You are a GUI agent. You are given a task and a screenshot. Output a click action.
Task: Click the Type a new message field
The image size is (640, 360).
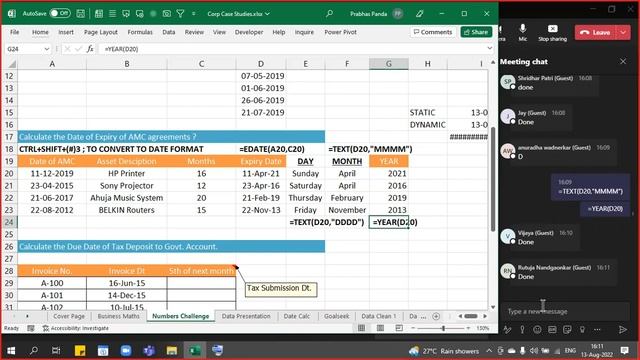point(565,311)
